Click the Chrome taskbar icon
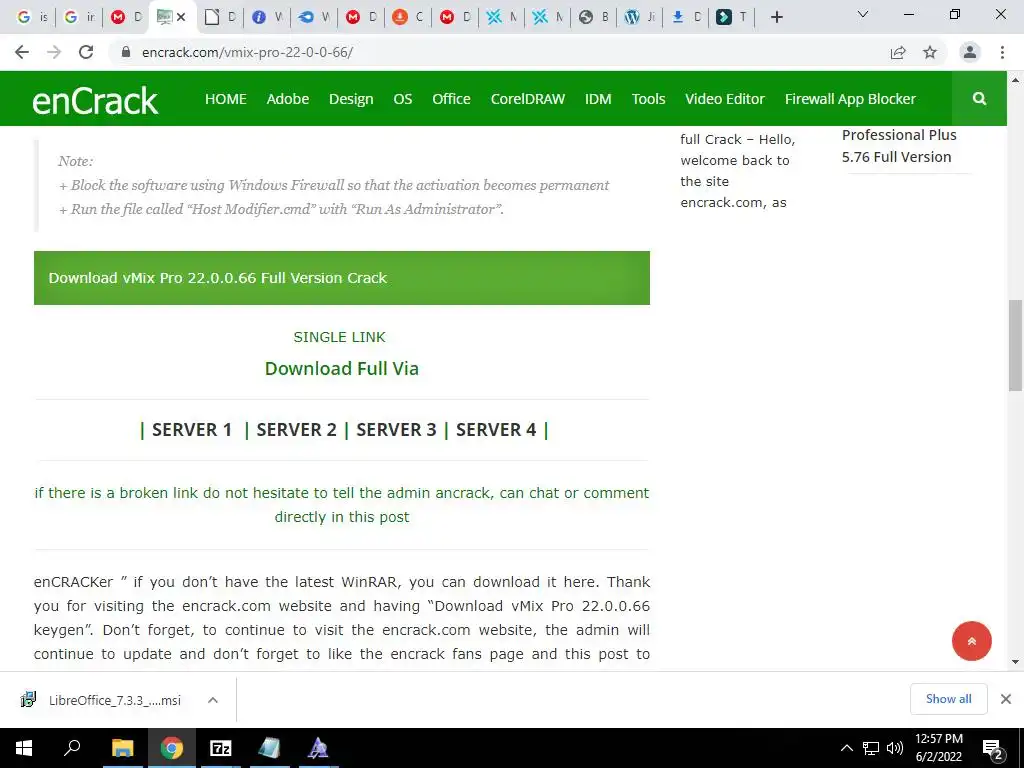1024x768 pixels. 172,748
